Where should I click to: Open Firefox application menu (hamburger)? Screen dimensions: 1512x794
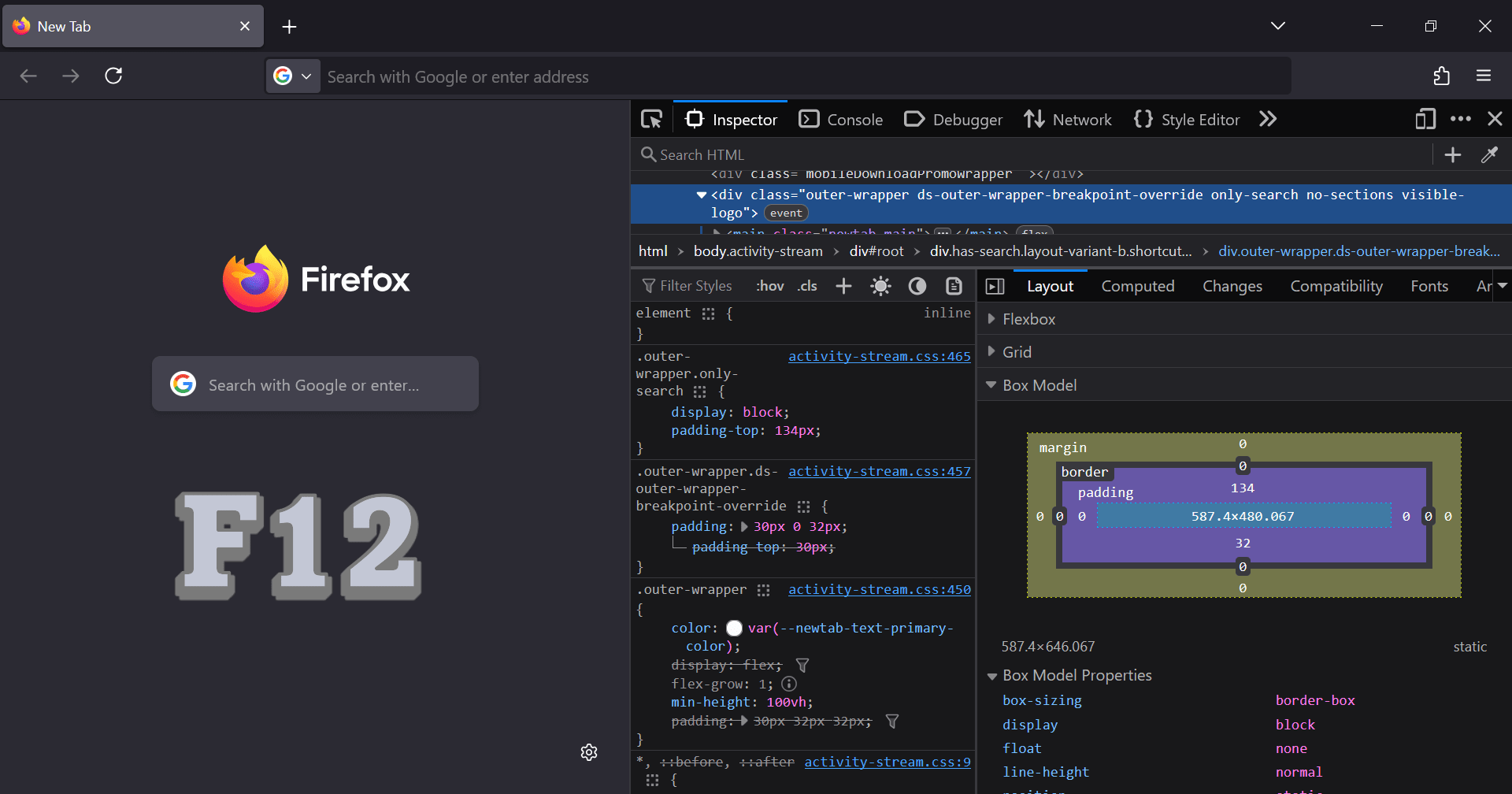tap(1484, 76)
